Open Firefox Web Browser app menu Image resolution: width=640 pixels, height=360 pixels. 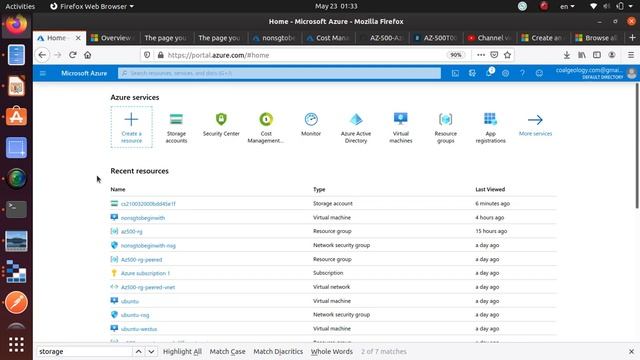92,6
